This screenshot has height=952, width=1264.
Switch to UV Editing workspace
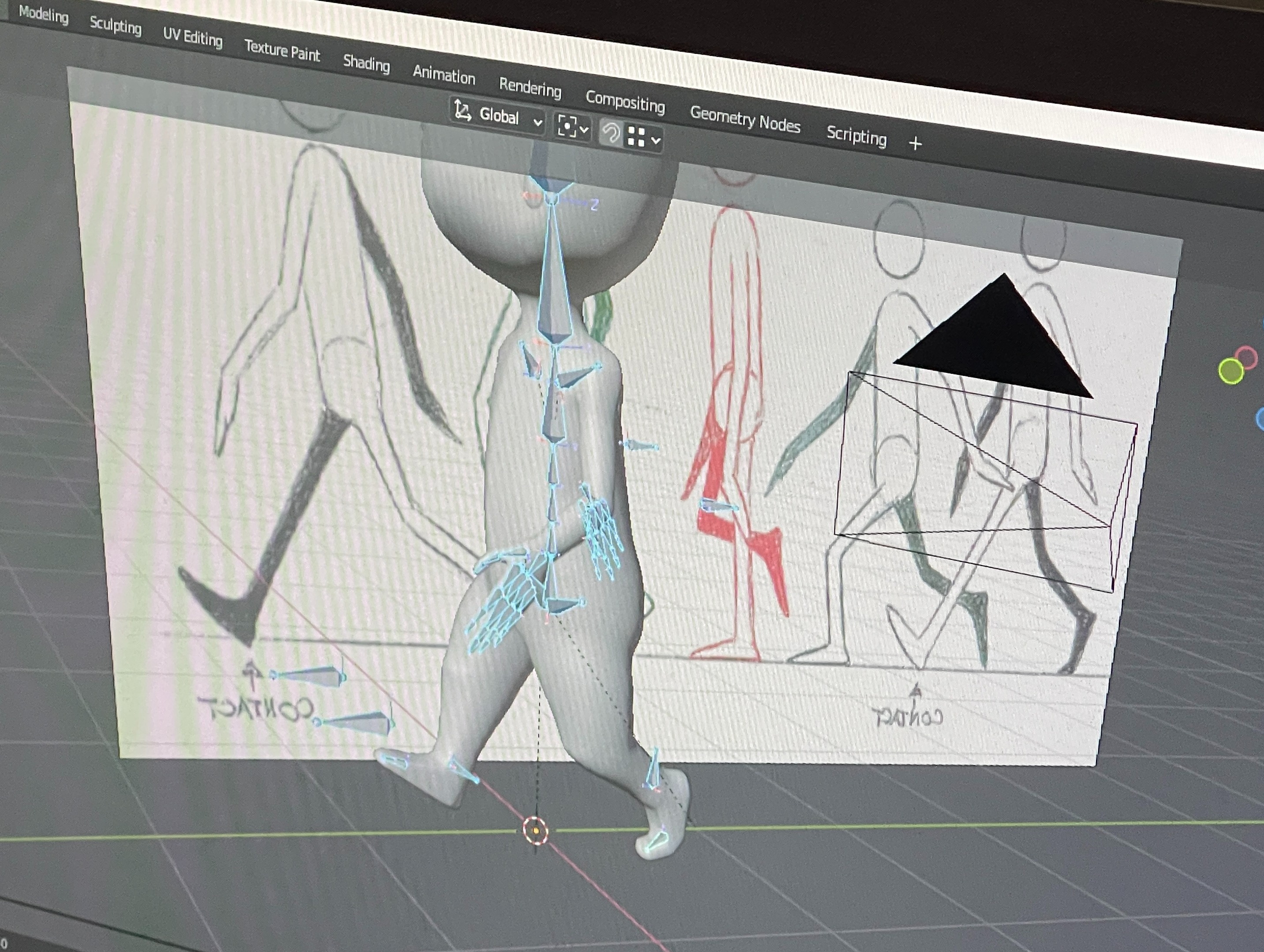coord(193,37)
